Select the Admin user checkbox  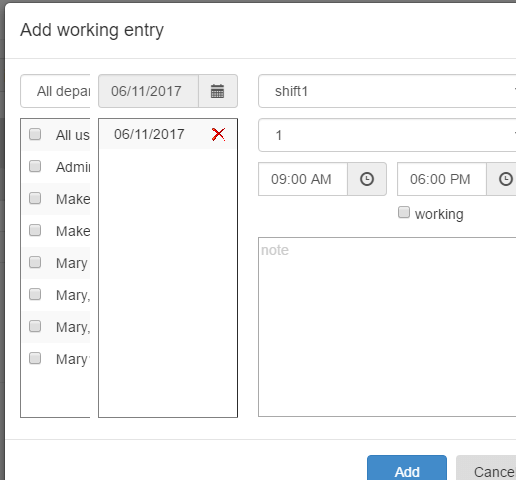click(x=35, y=166)
